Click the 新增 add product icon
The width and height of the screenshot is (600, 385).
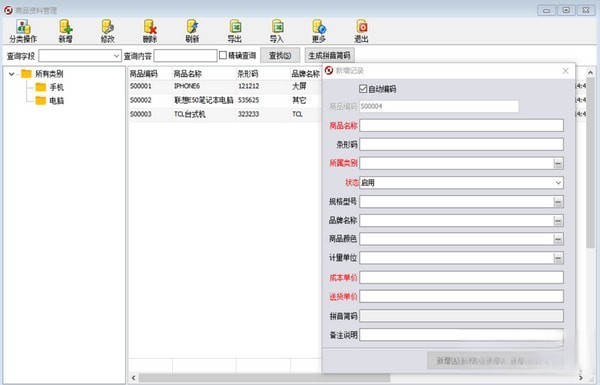pyautogui.click(x=65, y=31)
